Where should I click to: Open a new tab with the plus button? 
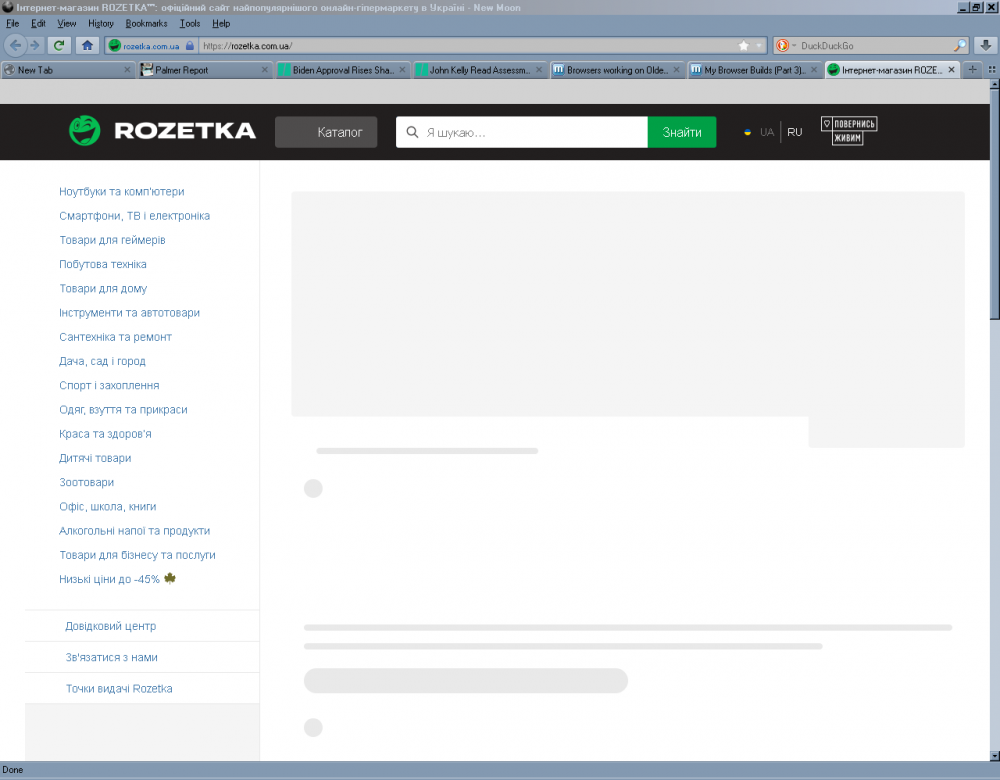(973, 70)
